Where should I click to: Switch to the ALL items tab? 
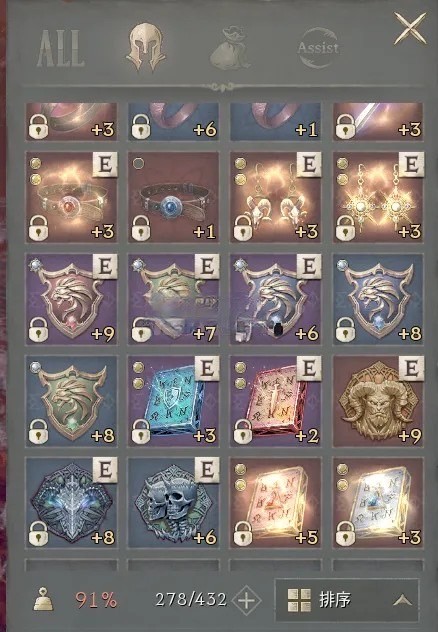click(61, 48)
